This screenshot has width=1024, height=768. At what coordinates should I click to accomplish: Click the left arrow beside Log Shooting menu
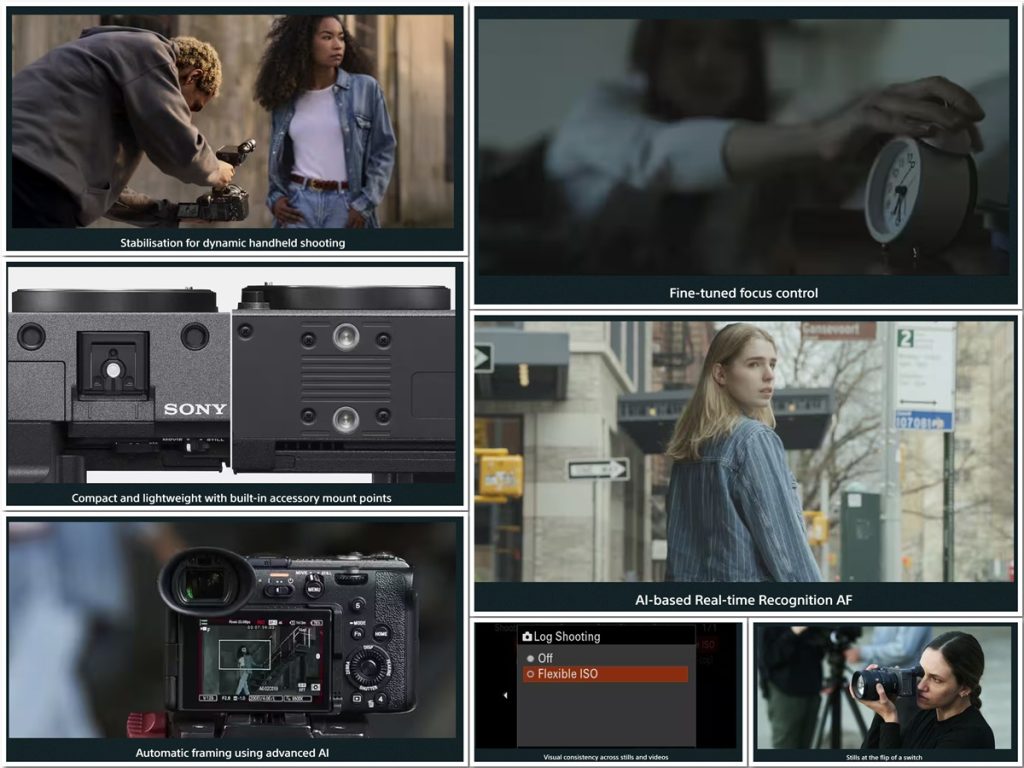click(x=504, y=695)
